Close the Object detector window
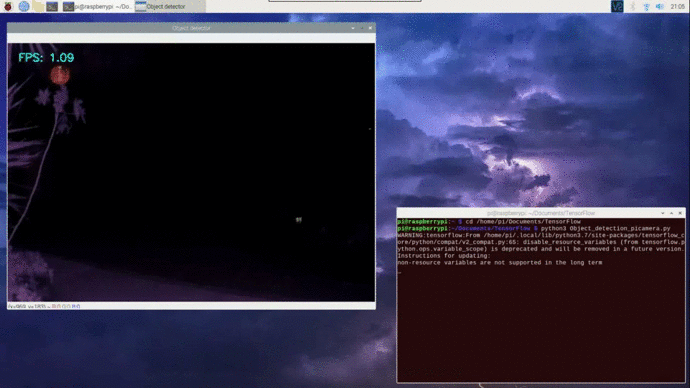Screen dimensions: 690x388 (370, 28)
